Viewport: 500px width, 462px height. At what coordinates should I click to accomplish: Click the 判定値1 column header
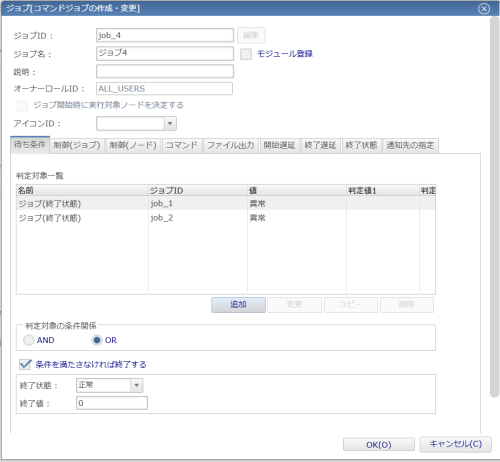pos(383,190)
